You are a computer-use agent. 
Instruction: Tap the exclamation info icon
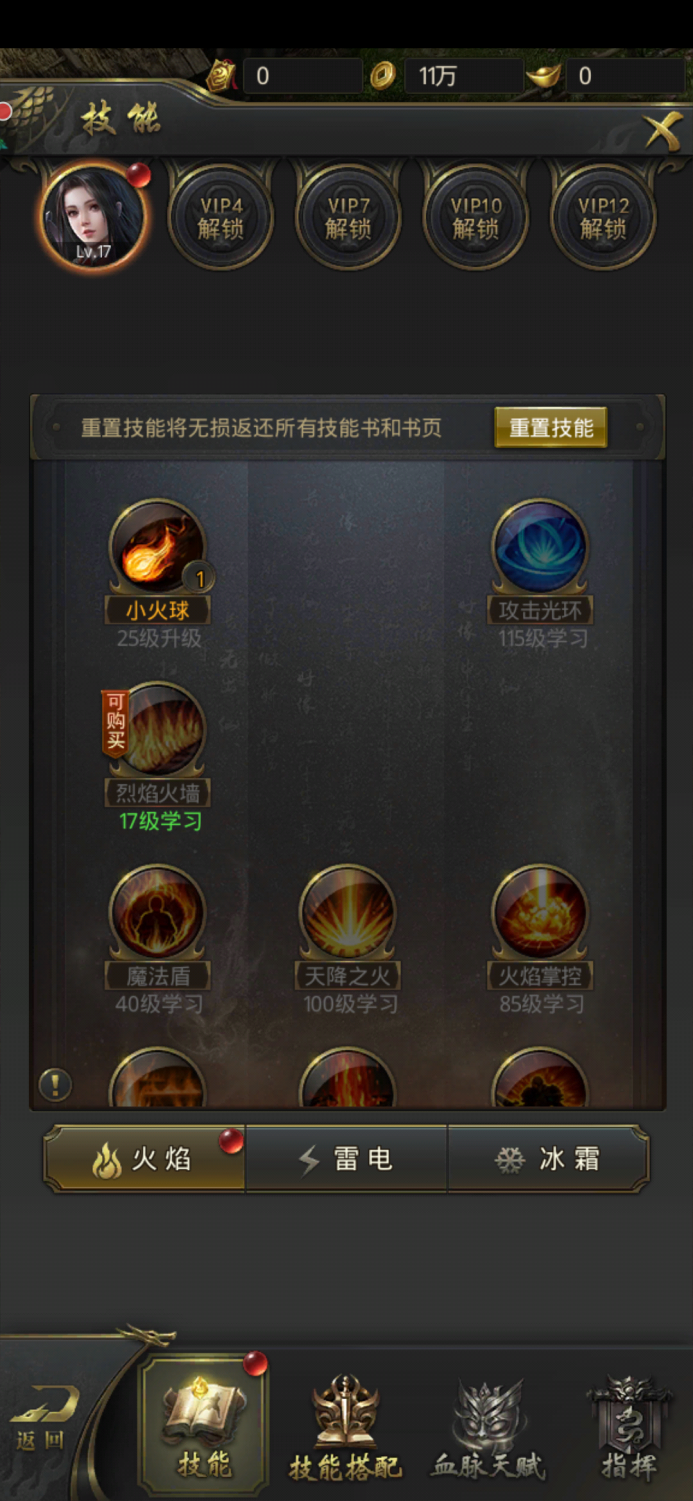click(55, 1084)
